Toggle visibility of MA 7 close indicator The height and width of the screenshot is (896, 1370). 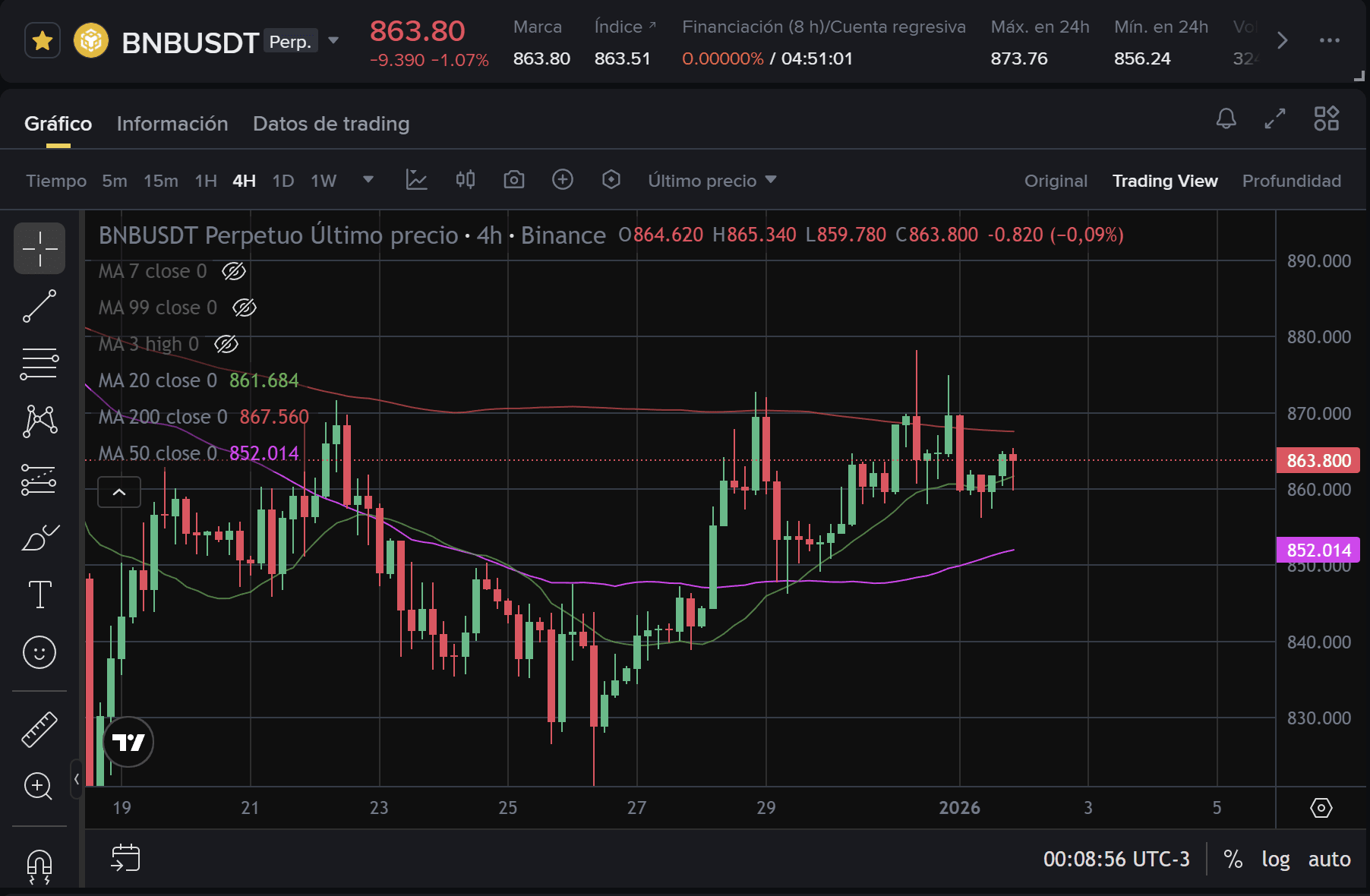point(234,271)
